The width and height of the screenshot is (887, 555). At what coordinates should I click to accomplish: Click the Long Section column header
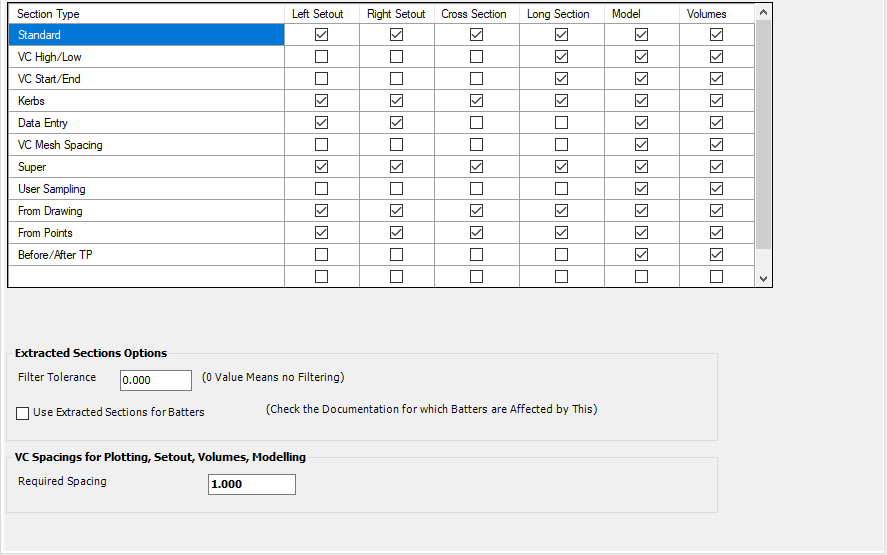pyautogui.click(x=562, y=14)
